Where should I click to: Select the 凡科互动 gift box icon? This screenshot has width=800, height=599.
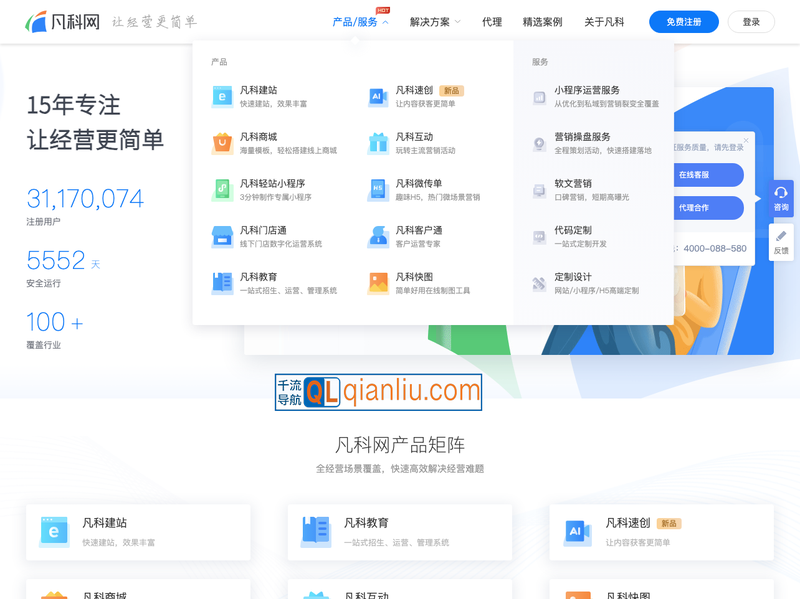[x=378, y=144]
